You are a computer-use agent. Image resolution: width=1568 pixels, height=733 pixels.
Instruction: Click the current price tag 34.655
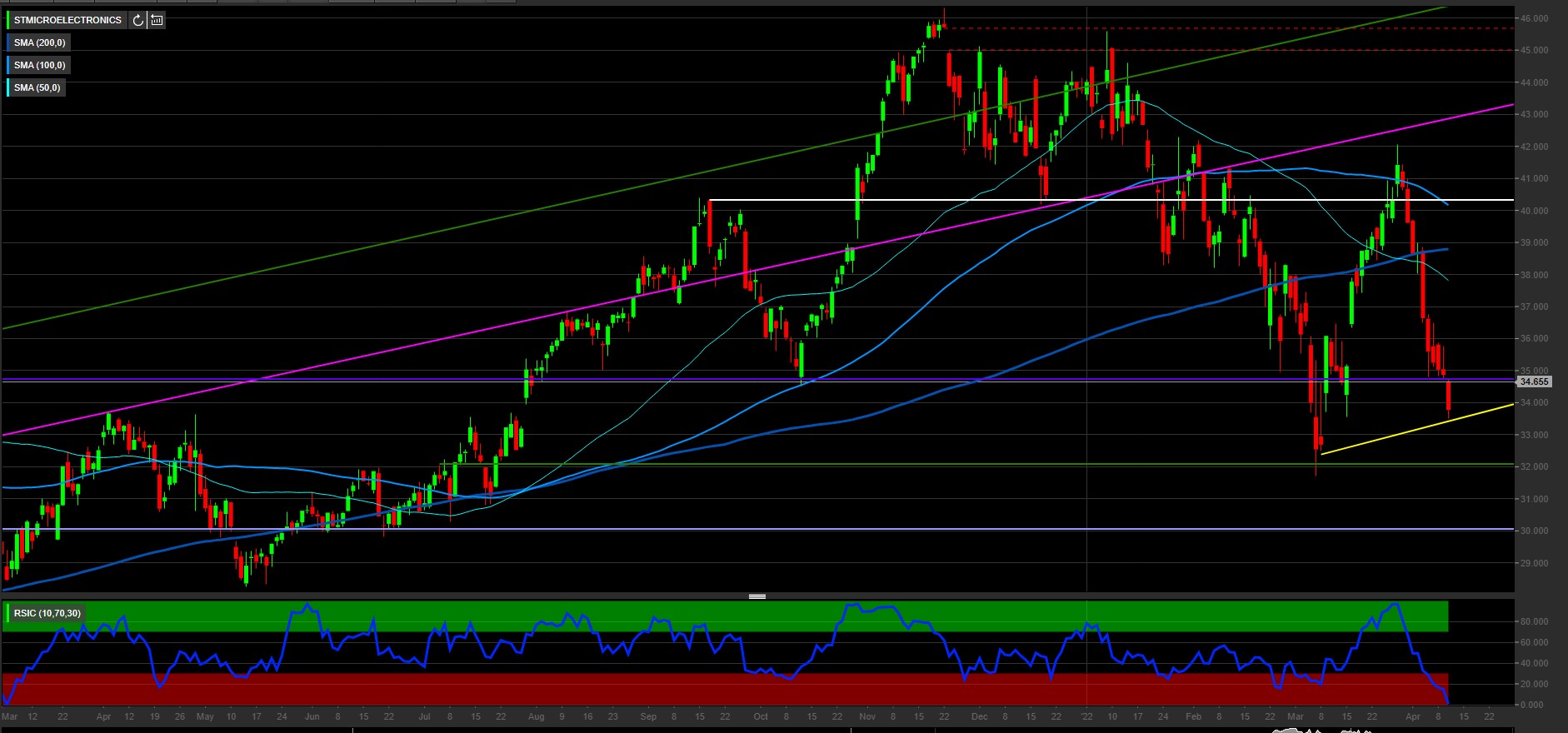pos(1534,381)
